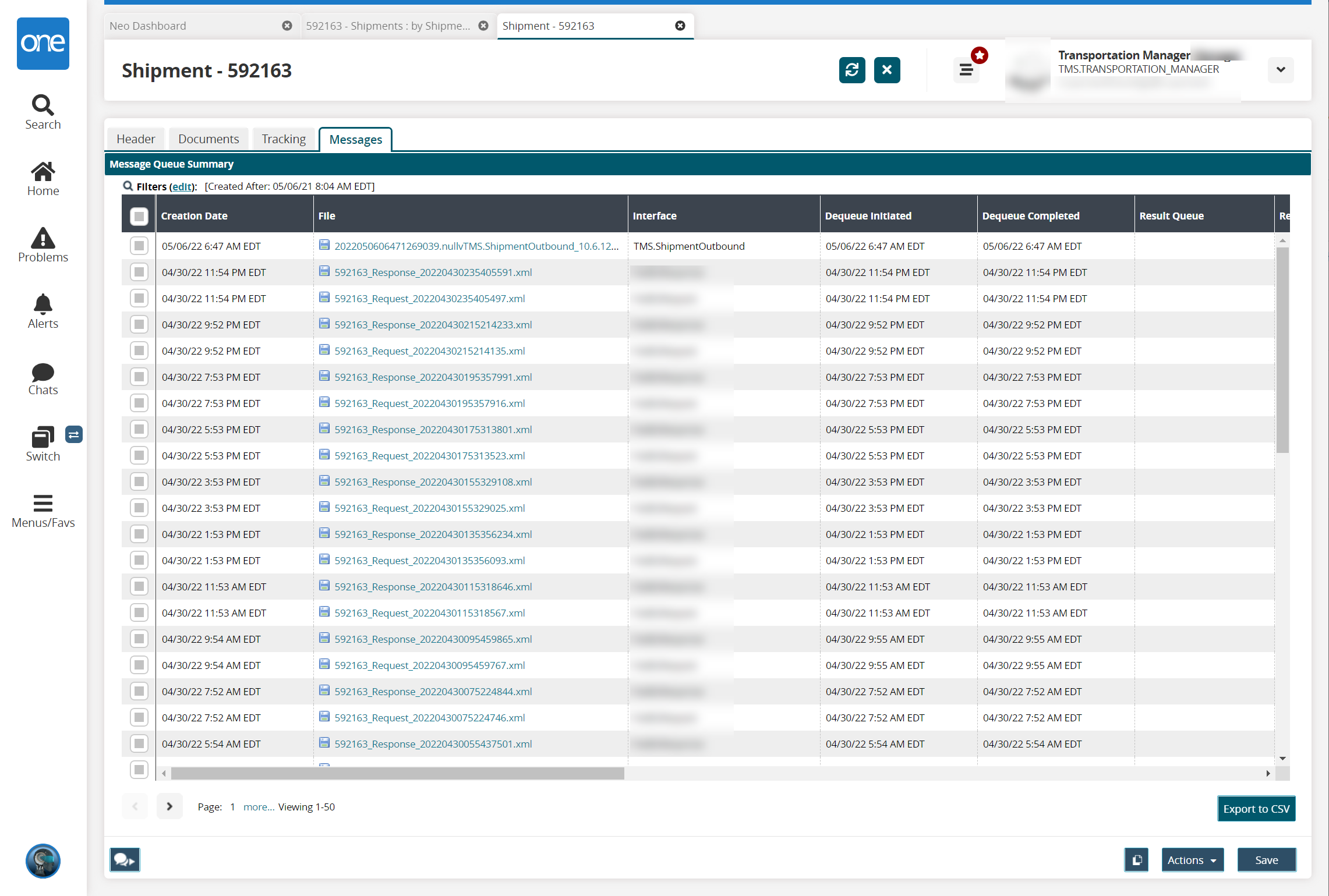Open the Documents tab
Screen dimensions: 1329x896
pos(208,139)
